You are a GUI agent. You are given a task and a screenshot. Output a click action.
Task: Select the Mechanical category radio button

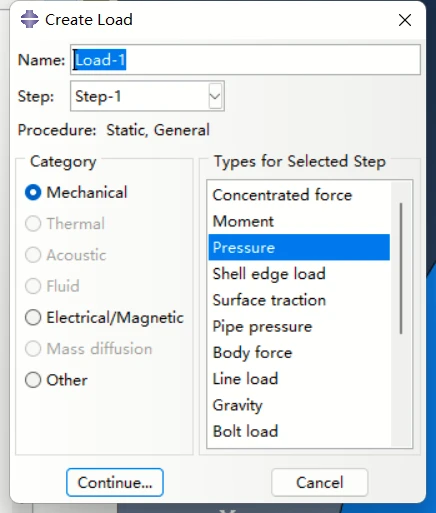pyautogui.click(x=33, y=192)
